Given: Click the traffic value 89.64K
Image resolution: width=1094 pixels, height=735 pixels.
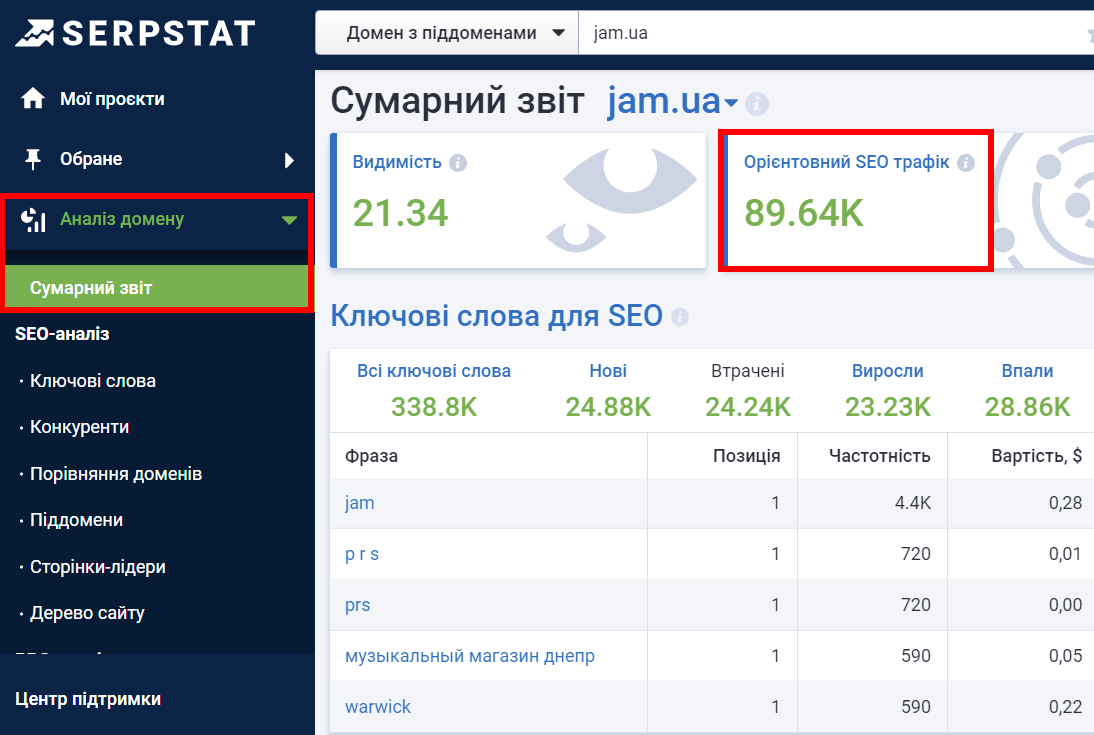Looking at the screenshot, I should (804, 213).
